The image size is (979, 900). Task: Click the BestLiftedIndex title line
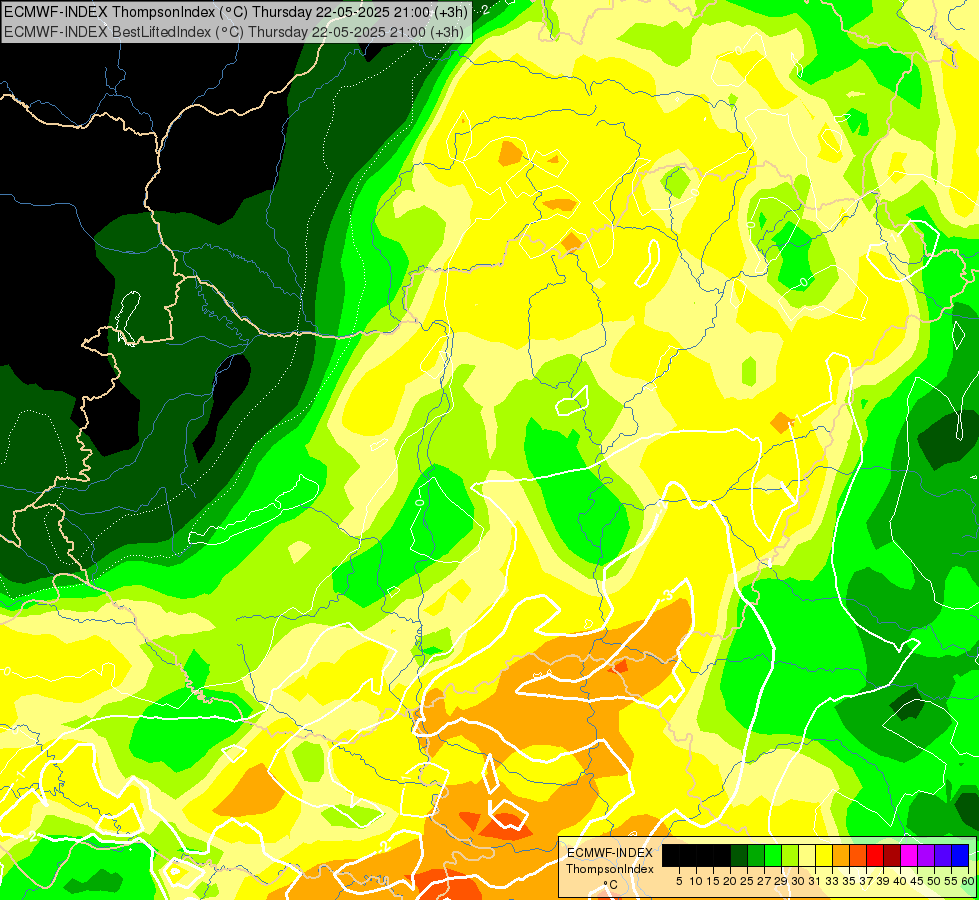click(234, 32)
